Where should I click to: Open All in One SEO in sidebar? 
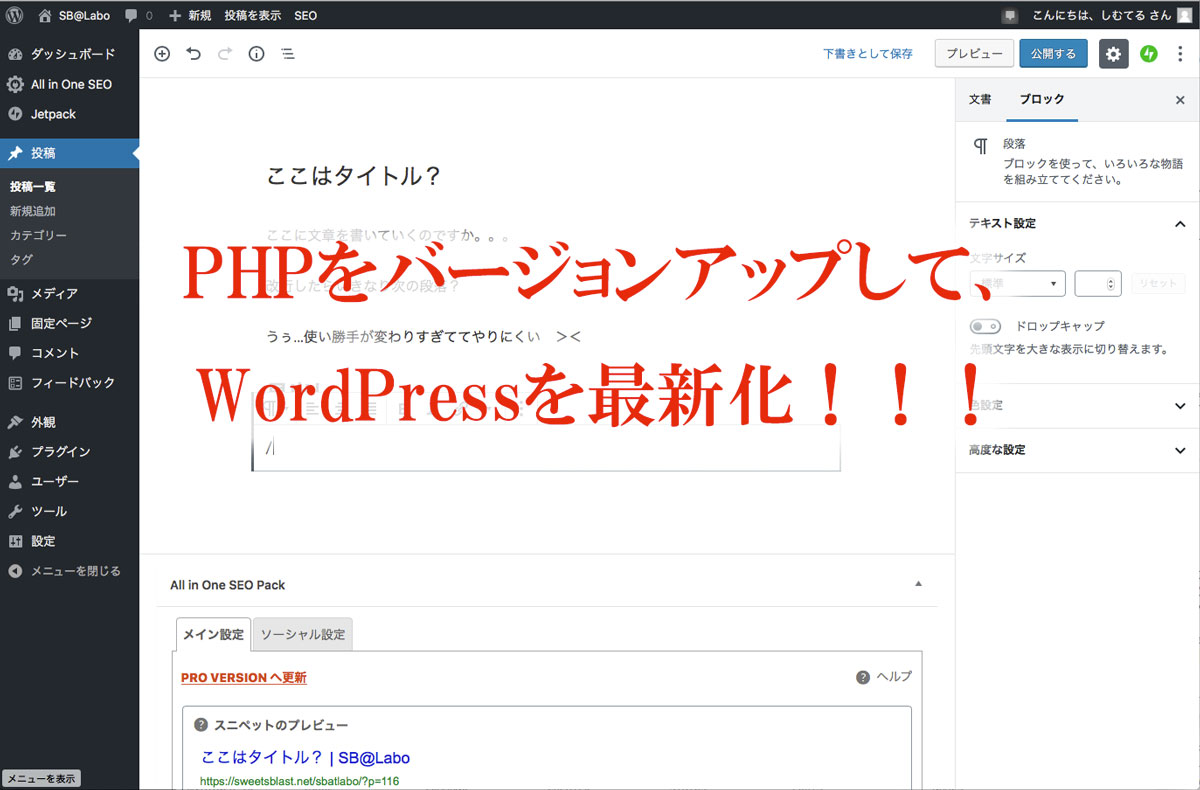pos(69,84)
